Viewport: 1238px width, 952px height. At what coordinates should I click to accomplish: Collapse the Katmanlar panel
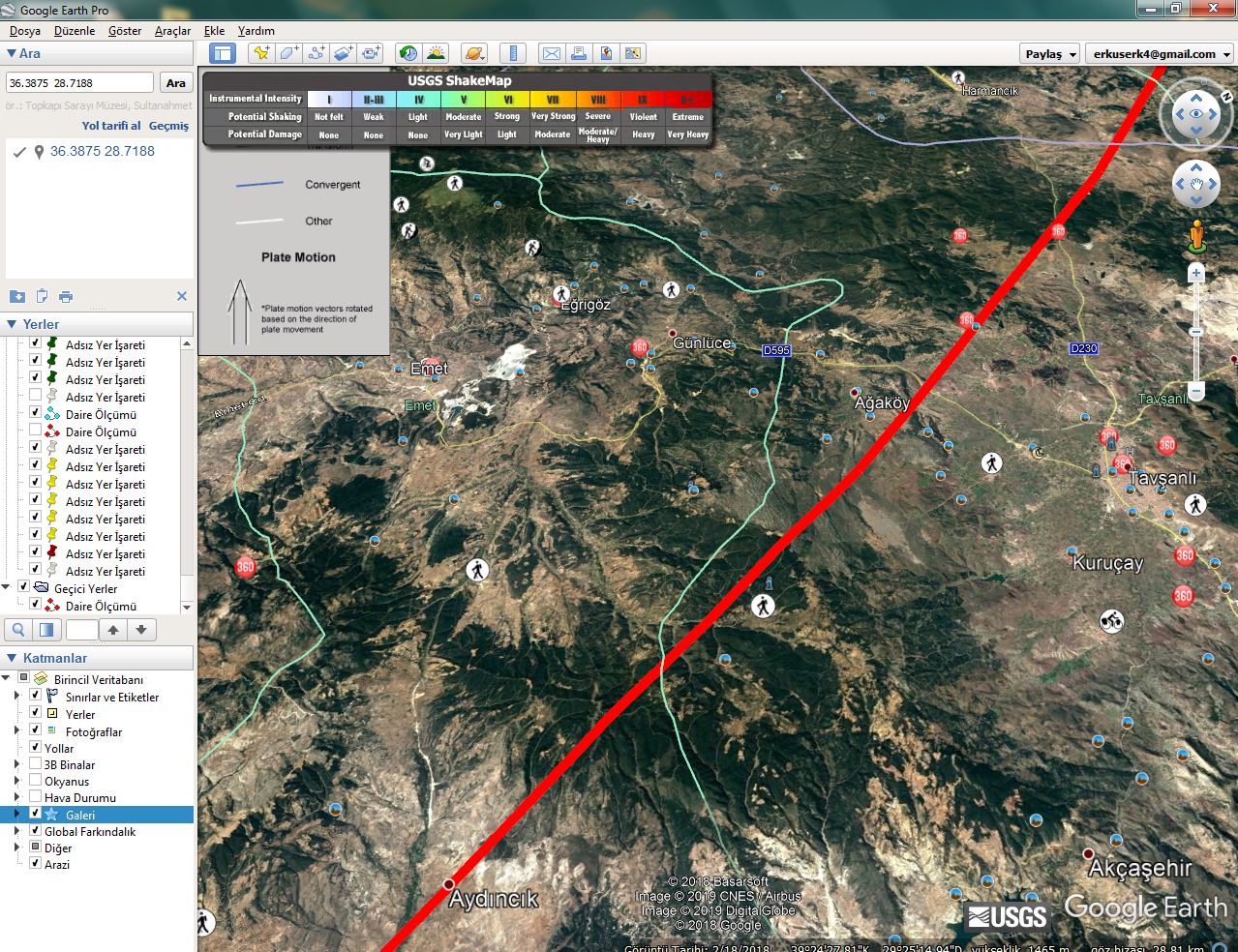tap(12, 658)
